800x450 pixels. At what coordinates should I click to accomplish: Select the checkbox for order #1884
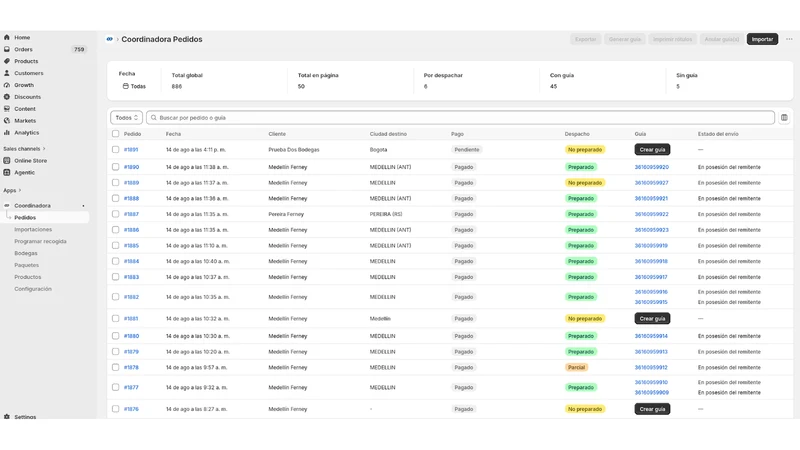pos(115,261)
